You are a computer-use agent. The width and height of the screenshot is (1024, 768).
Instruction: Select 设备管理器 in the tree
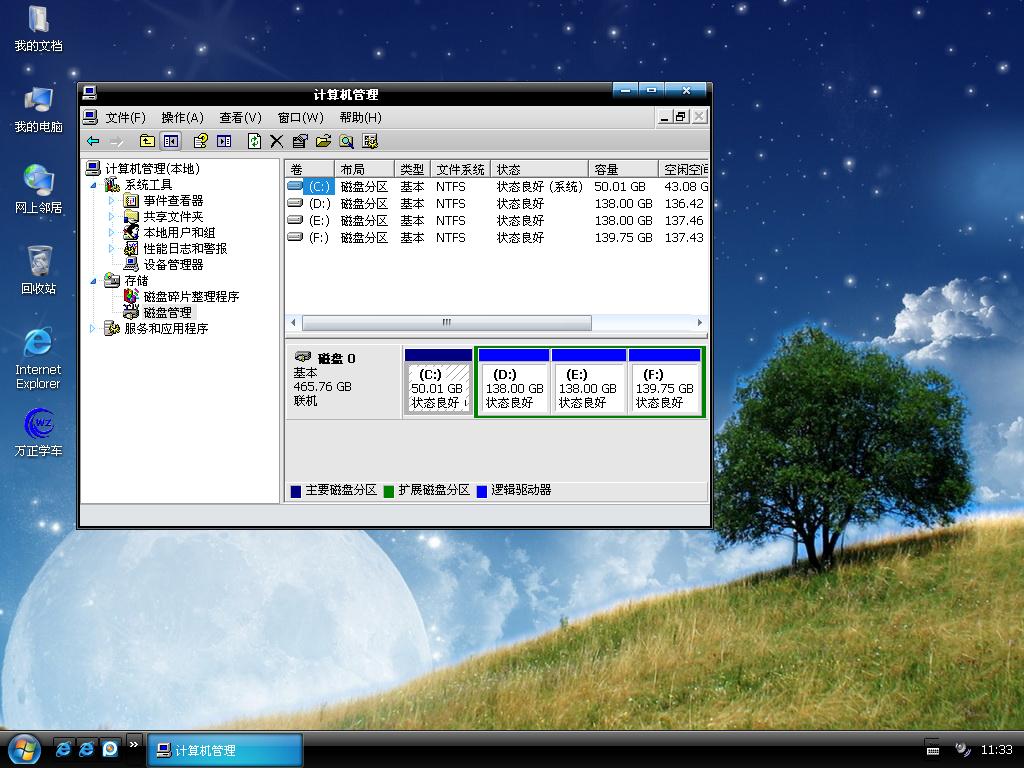(x=172, y=265)
